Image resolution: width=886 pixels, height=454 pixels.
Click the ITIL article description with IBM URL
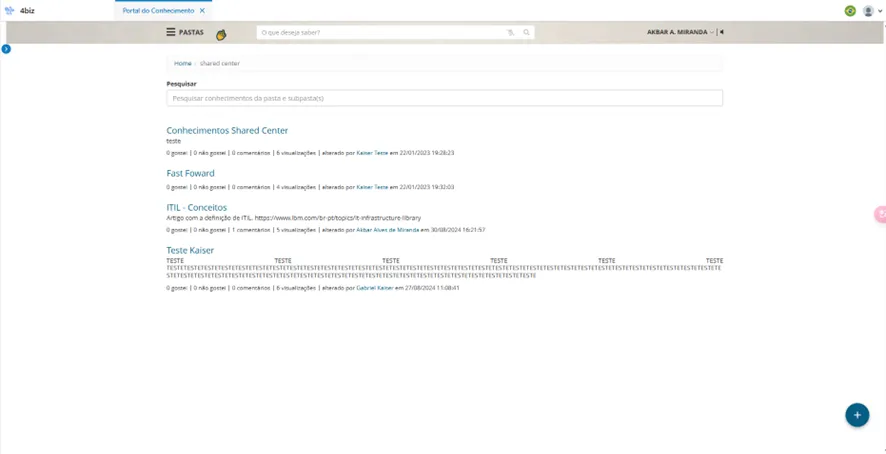tap(294, 218)
